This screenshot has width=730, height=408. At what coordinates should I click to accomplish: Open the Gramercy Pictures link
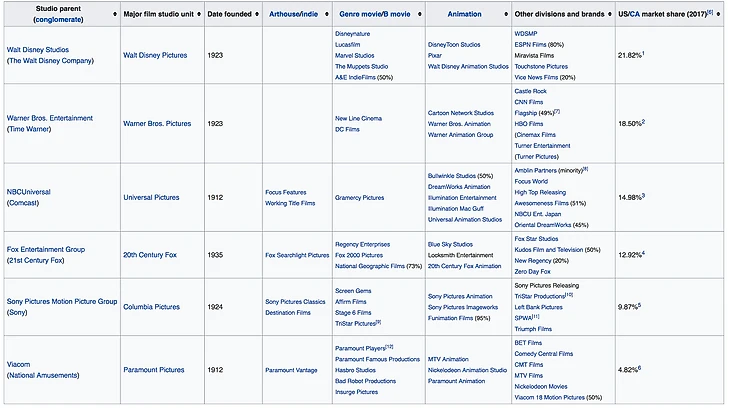click(359, 198)
